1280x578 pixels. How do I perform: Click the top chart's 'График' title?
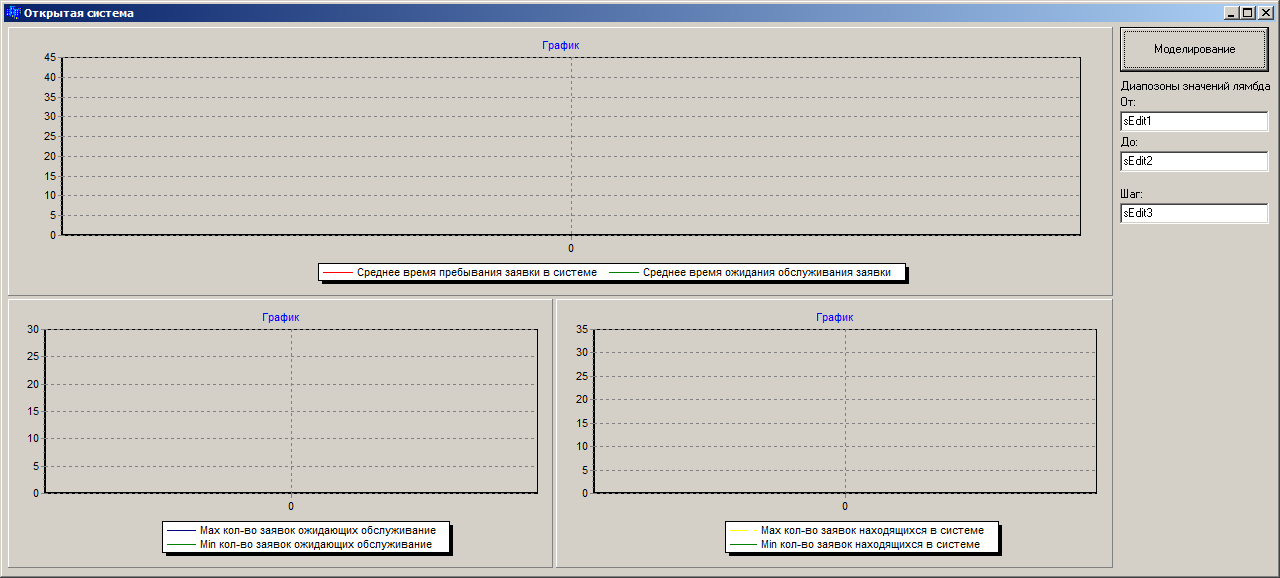pyautogui.click(x=561, y=45)
